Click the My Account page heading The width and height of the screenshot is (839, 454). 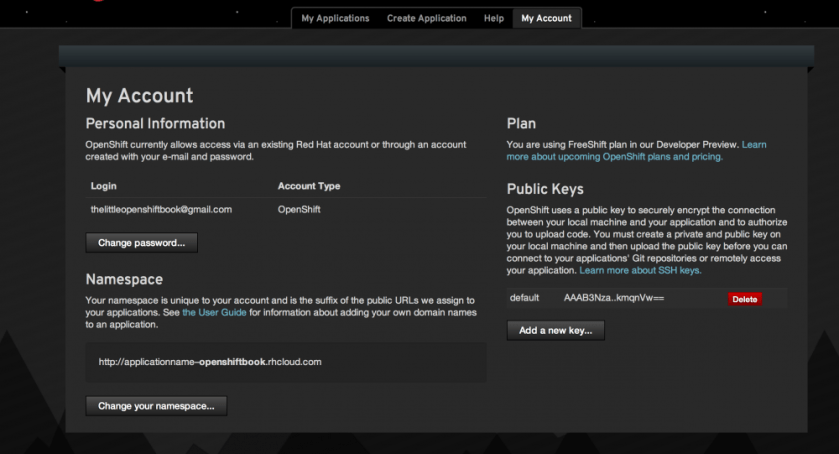coord(139,96)
